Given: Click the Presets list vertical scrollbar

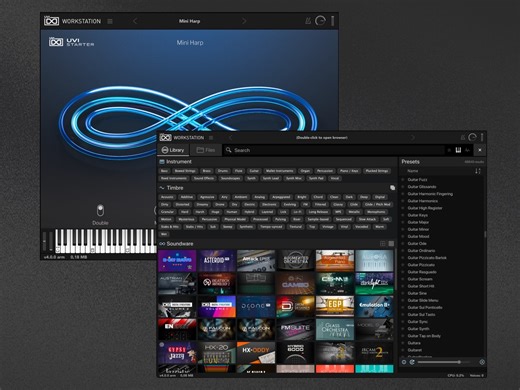Looking at the screenshot, I should coord(485,234).
